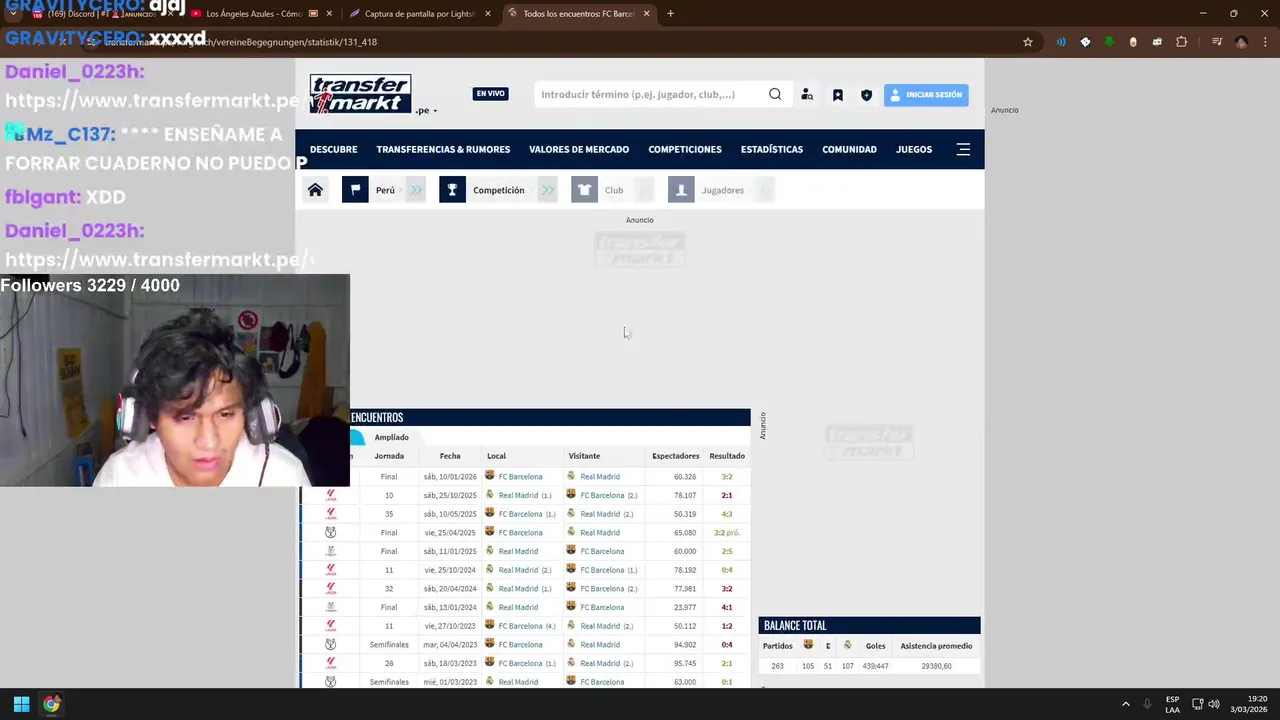Open a new browser tab
The width and height of the screenshot is (1280, 720).
[670, 14]
